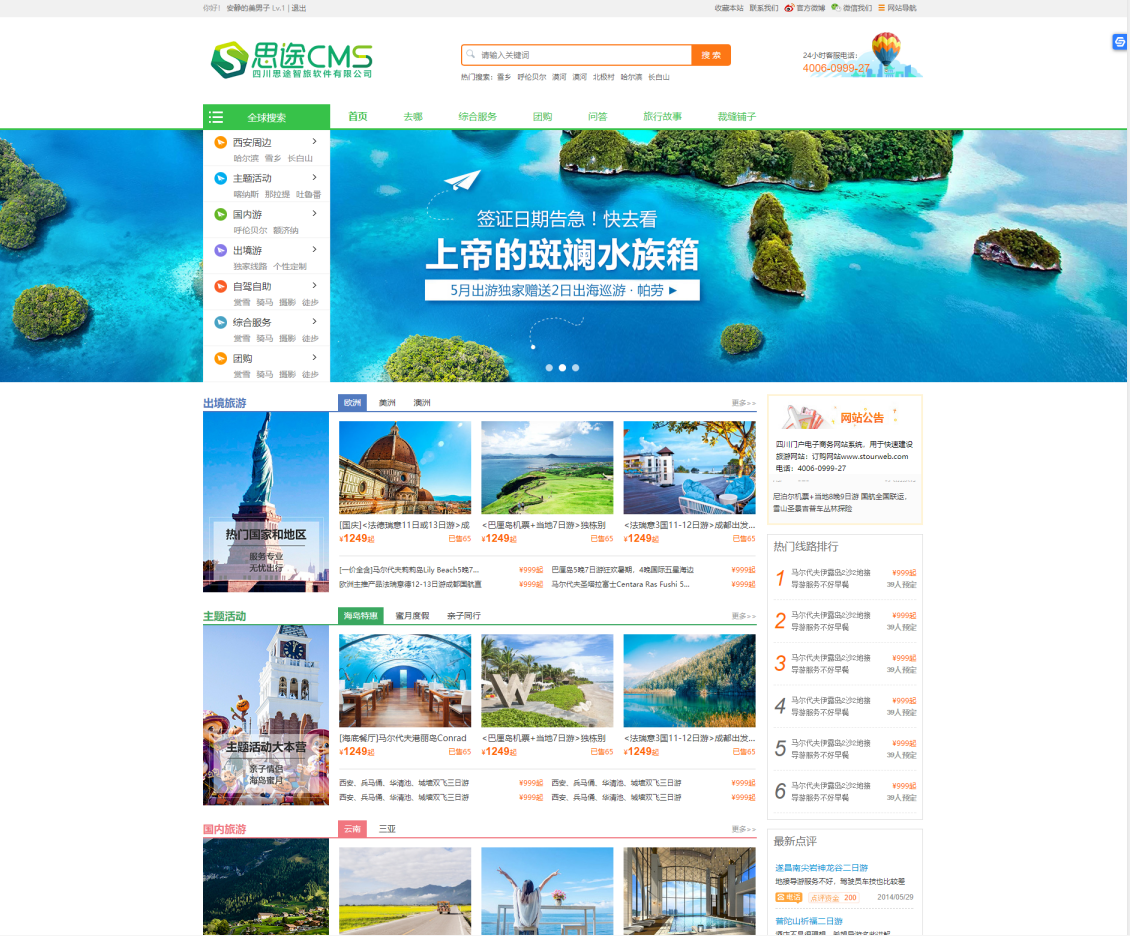The image size is (1130, 936).
Task: Click the blue floating widget at right edge
Action: coord(1120,42)
